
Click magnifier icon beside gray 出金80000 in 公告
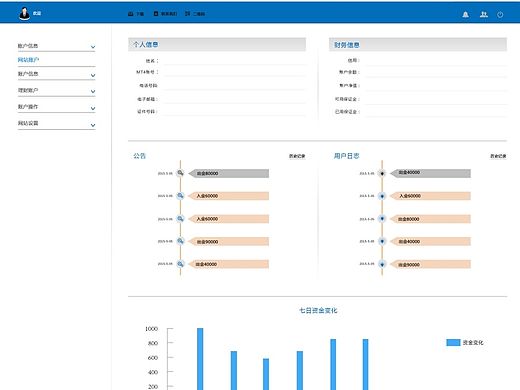pyautogui.click(x=180, y=173)
